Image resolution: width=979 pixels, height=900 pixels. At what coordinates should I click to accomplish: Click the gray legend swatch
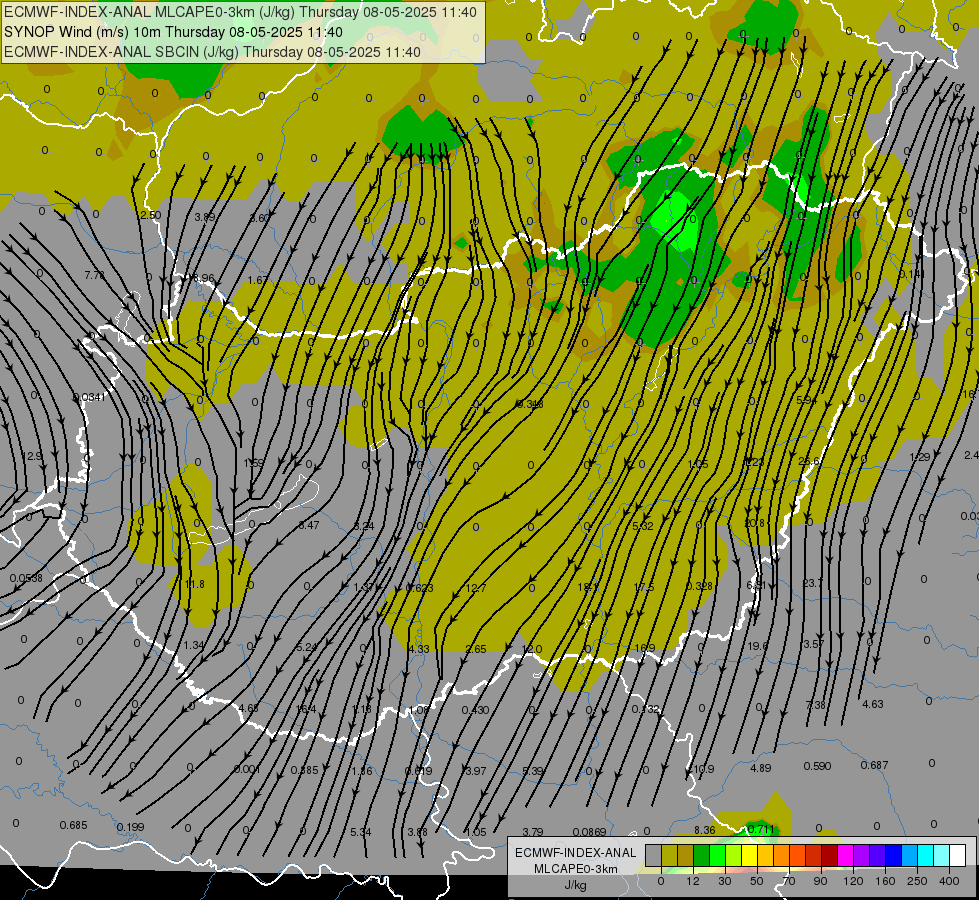[653, 855]
